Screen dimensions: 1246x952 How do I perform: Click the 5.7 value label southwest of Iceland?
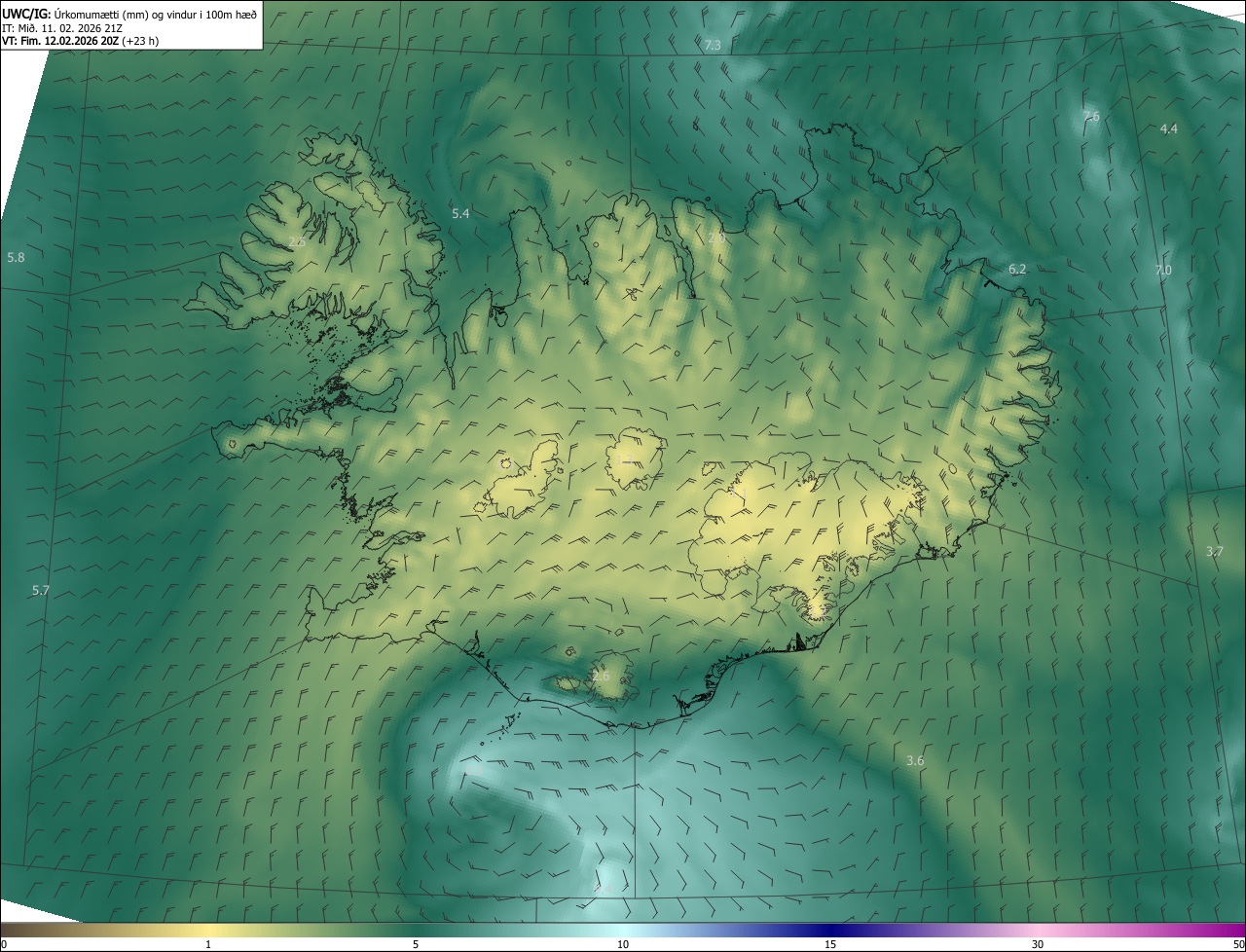(40, 590)
